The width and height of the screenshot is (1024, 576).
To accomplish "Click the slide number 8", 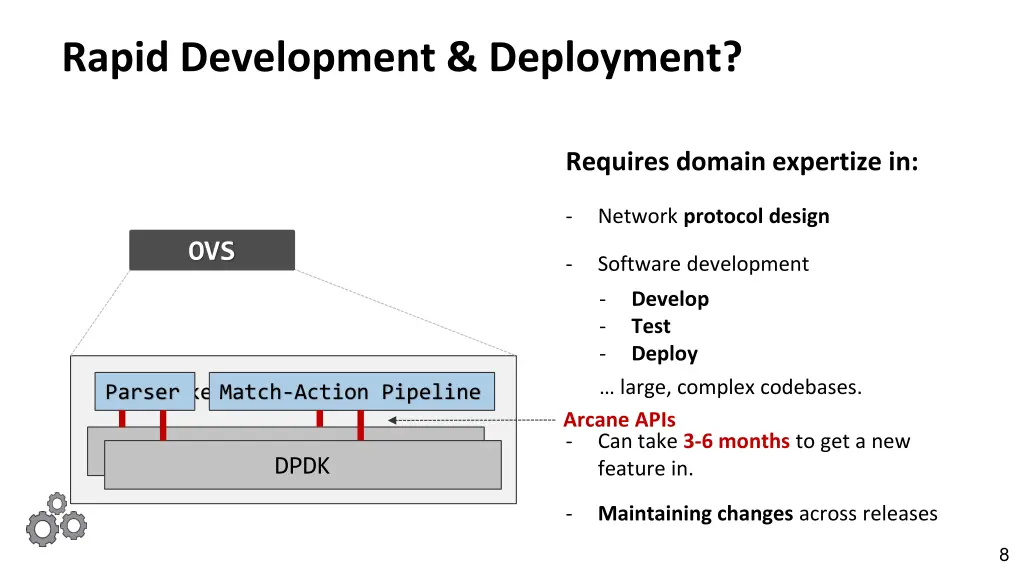I will pyautogui.click(x=1004, y=555).
